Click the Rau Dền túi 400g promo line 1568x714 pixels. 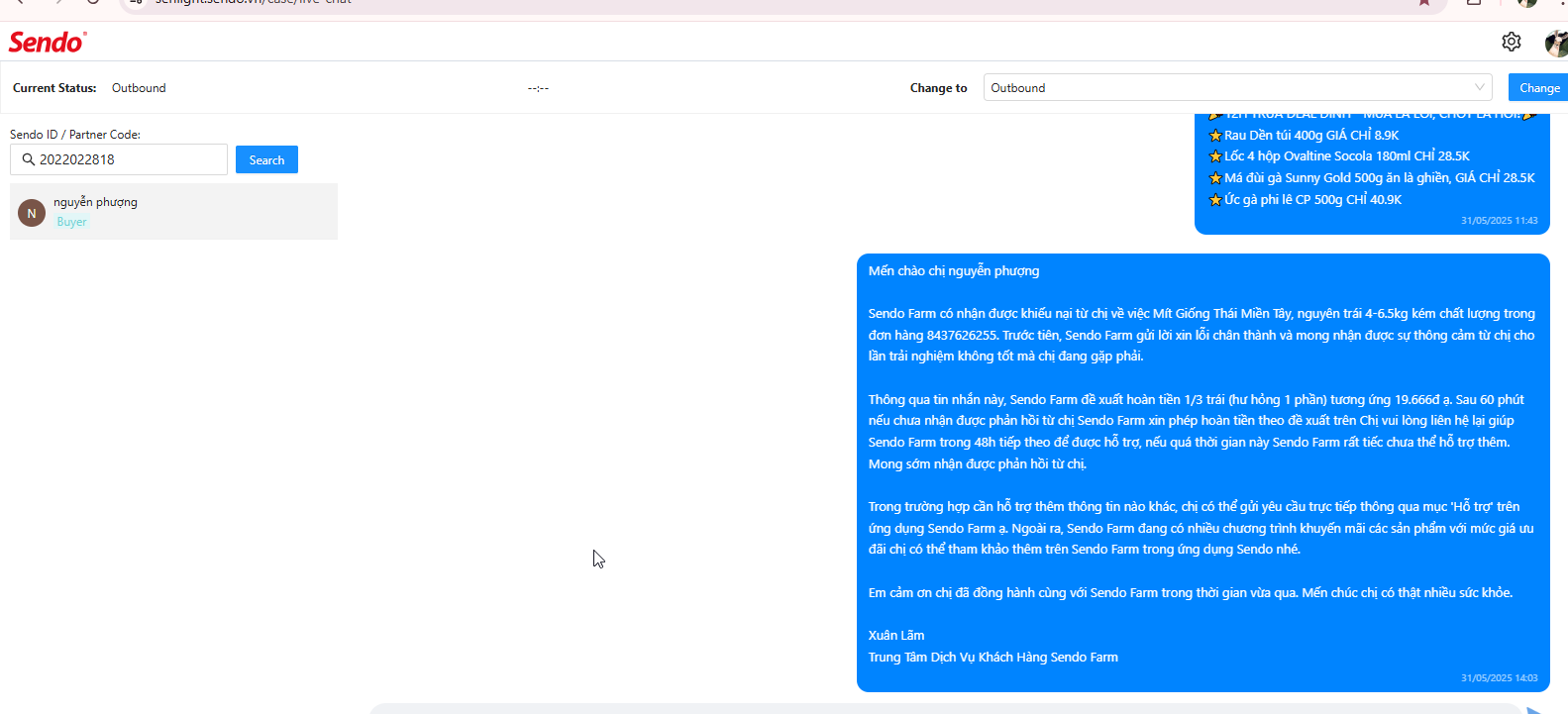coord(1304,136)
